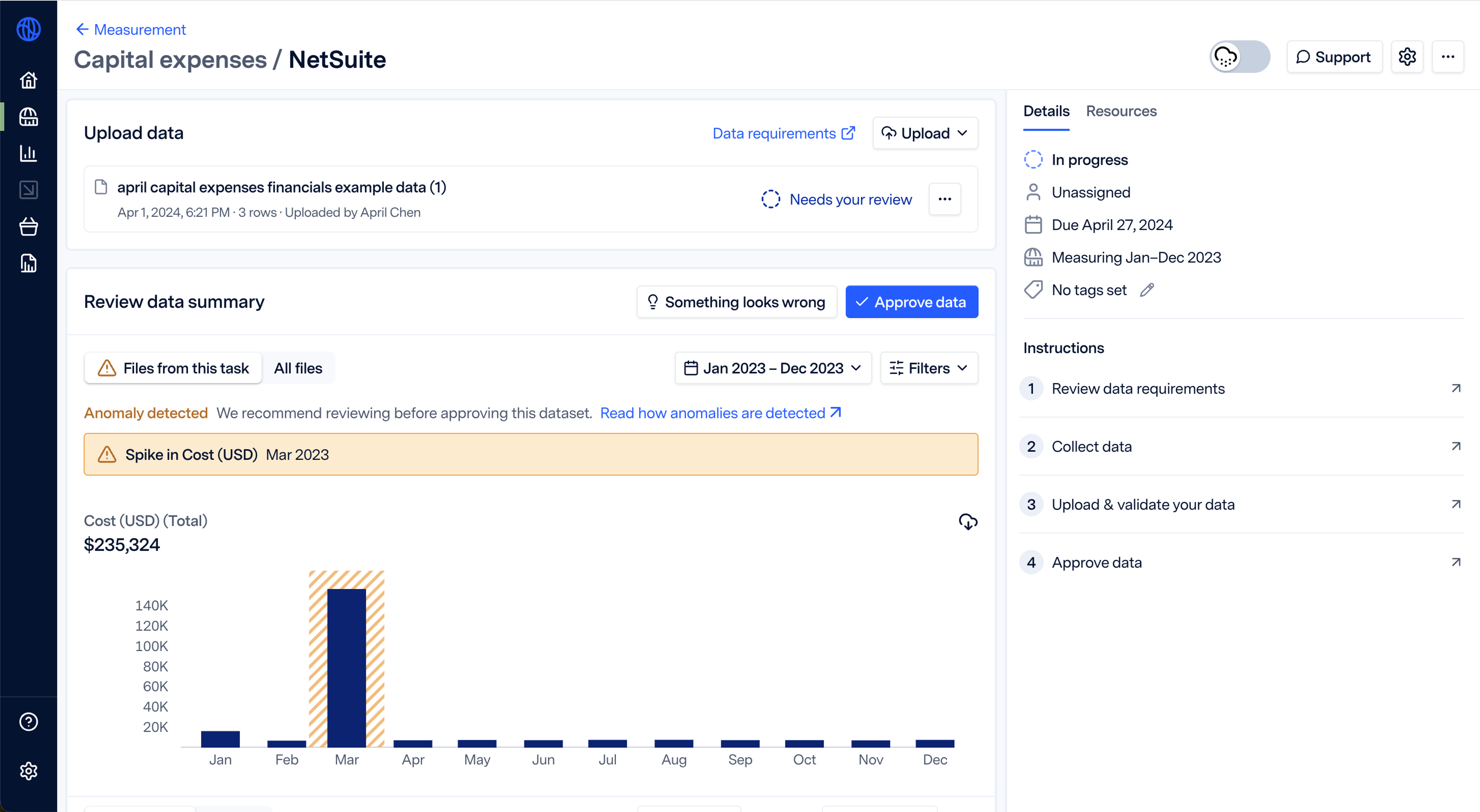Screen dimensions: 1480x812
Task: Open the report document sidebar icon
Action: [28, 263]
